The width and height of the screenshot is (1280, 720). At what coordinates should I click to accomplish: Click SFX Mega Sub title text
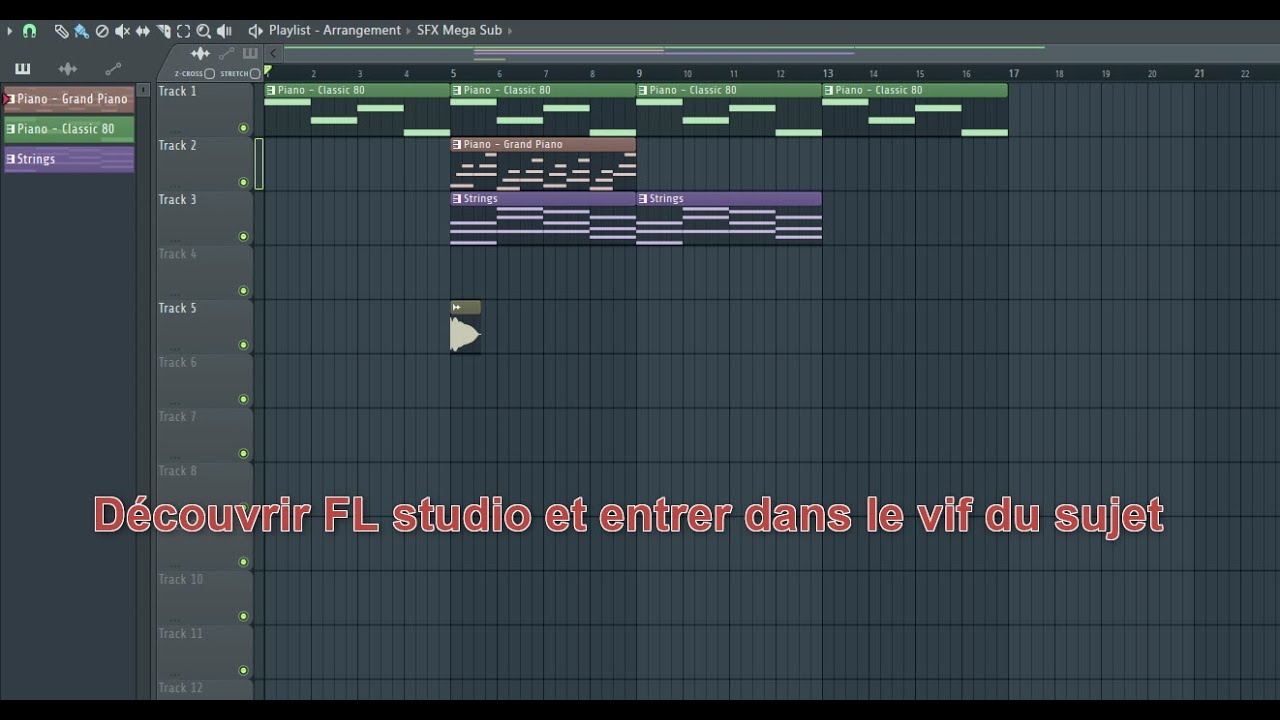[460, 31]
